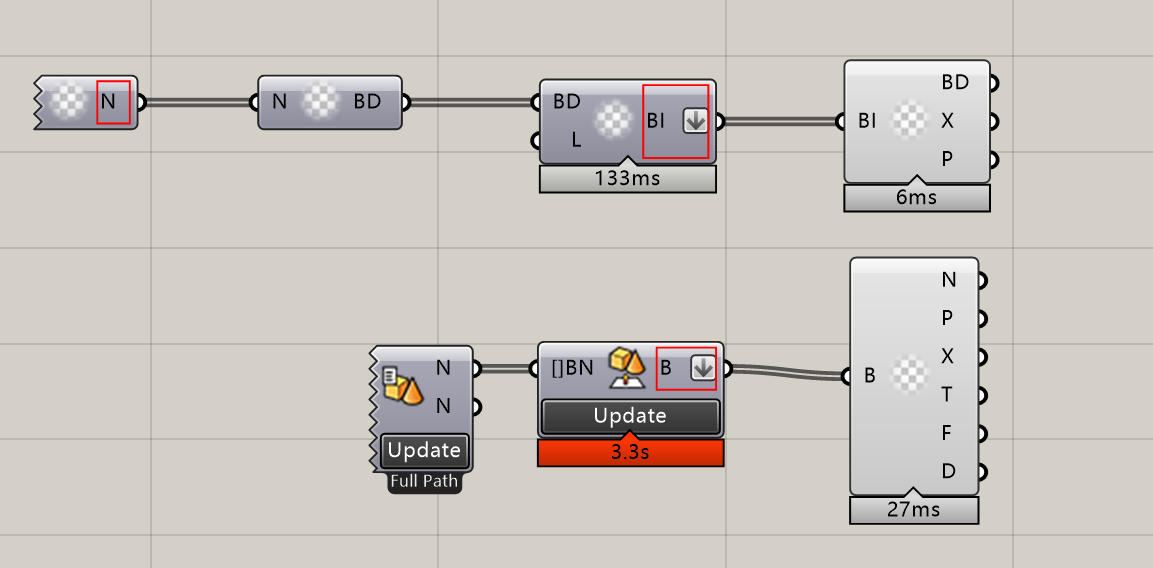Viewport: 1153px width, 568px height.
Task: Click the upper N output of the Full Path component
Action: 443,367
